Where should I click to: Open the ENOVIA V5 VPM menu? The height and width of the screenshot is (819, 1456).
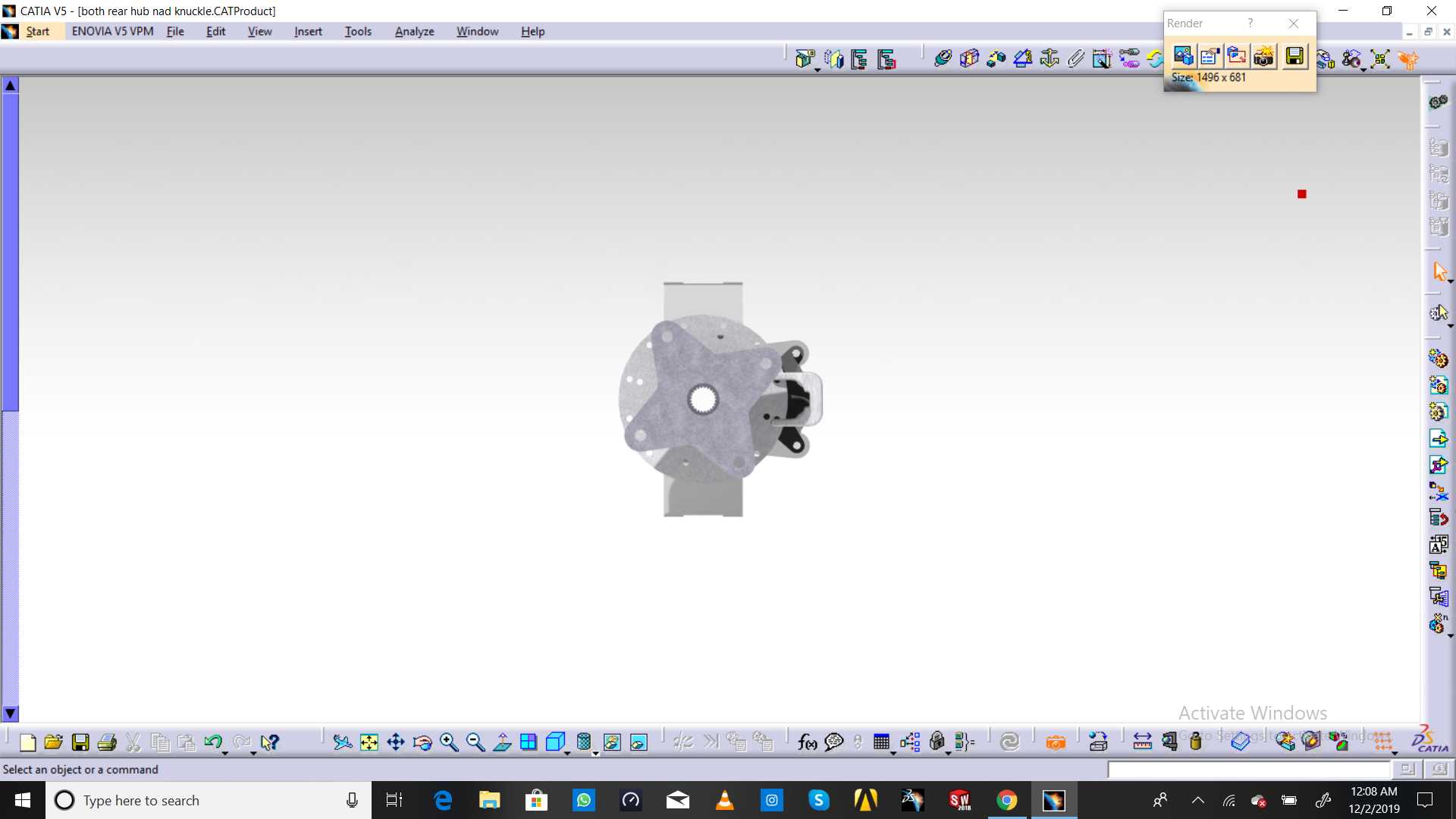coord(112,31)
